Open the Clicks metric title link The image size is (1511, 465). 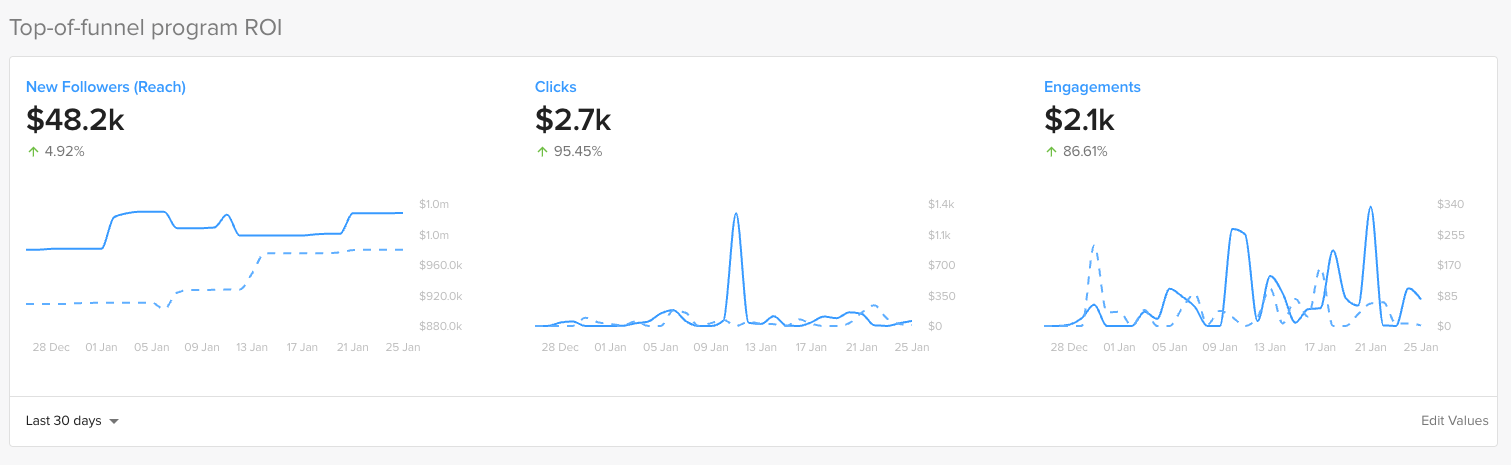click(x=556, y=87)
